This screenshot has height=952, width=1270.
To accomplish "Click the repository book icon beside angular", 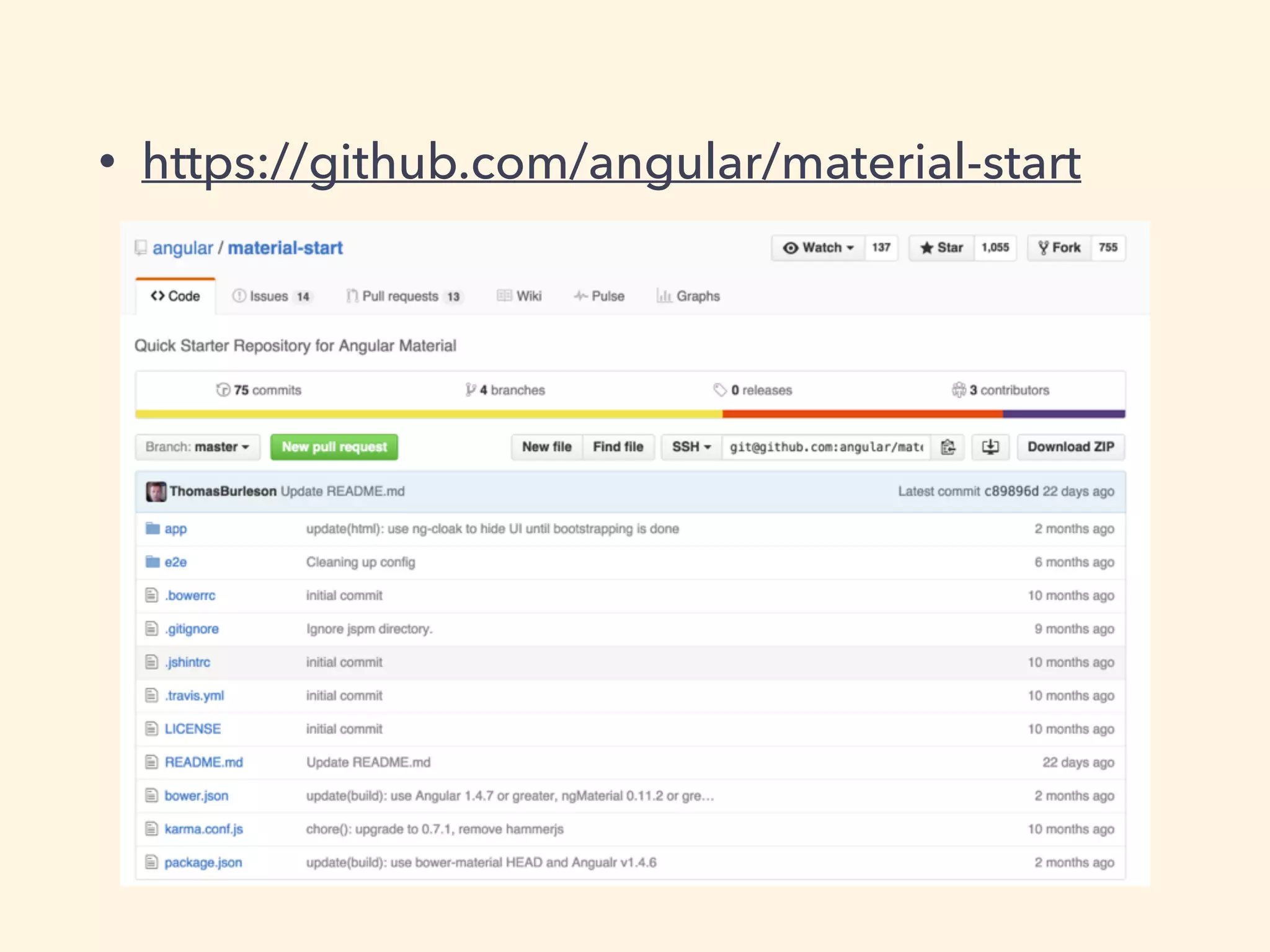I will tap(141, 248).
